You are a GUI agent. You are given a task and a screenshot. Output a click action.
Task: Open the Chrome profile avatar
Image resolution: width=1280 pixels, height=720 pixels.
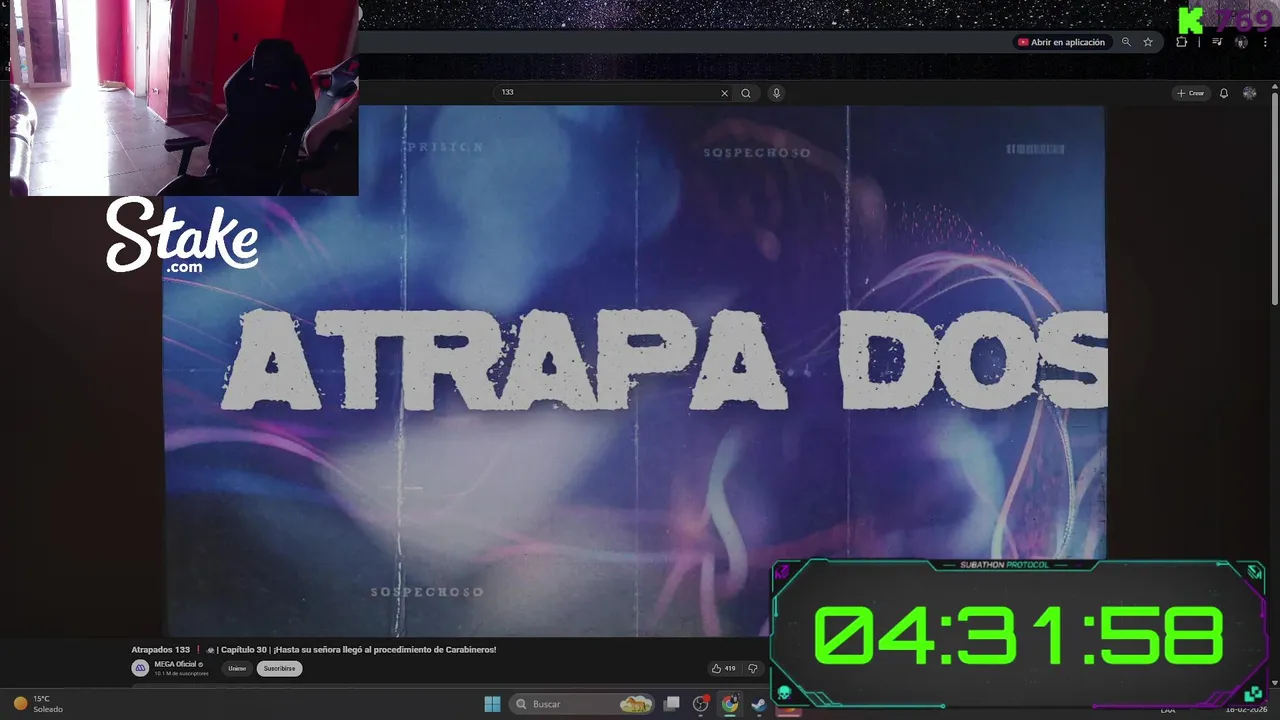(1242, 42)
